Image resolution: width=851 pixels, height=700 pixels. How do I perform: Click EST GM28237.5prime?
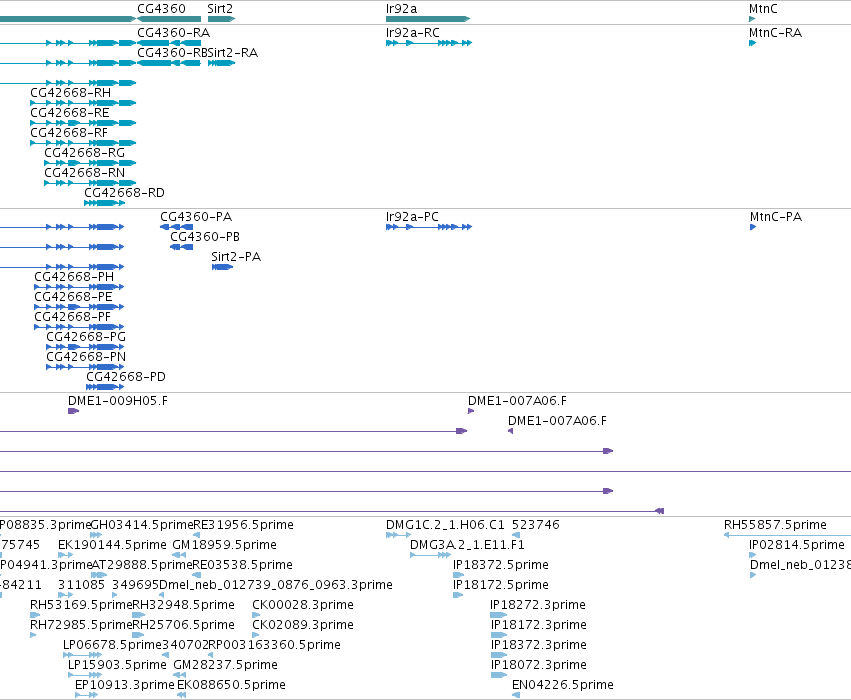click(x=226, y=665)
